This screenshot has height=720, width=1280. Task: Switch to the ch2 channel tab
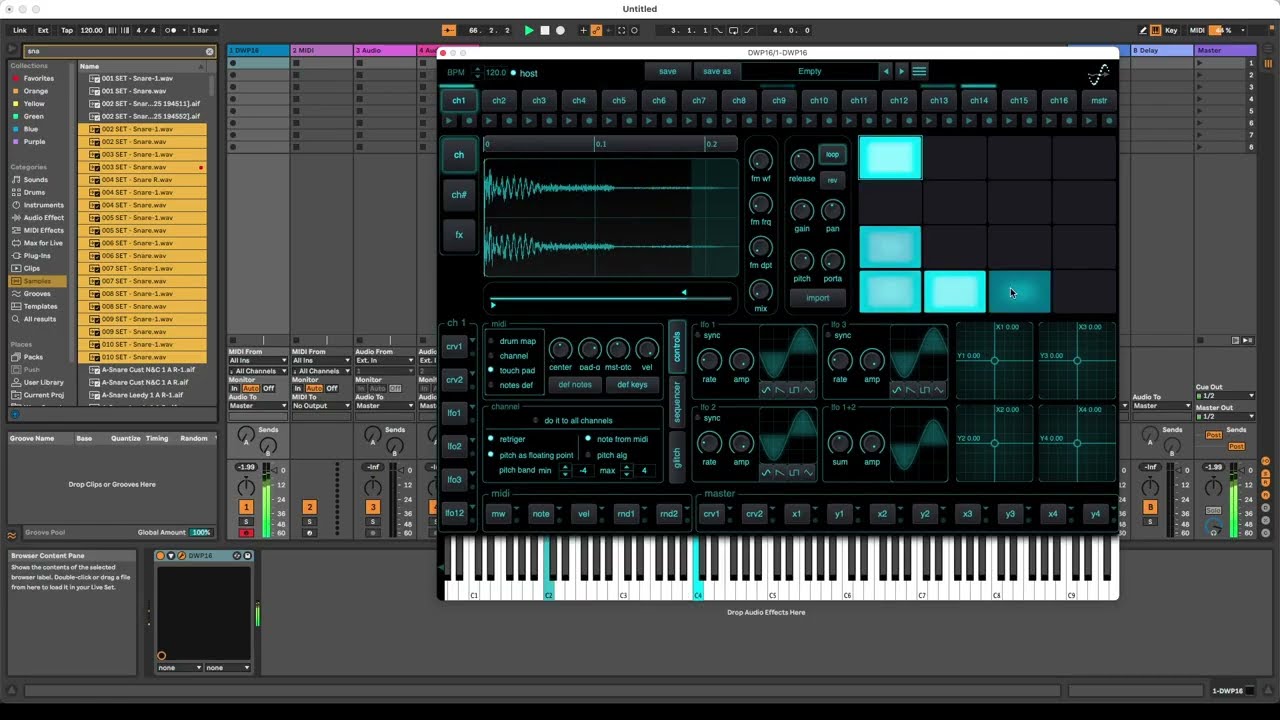pyautogui.click(x=499, y=101)
